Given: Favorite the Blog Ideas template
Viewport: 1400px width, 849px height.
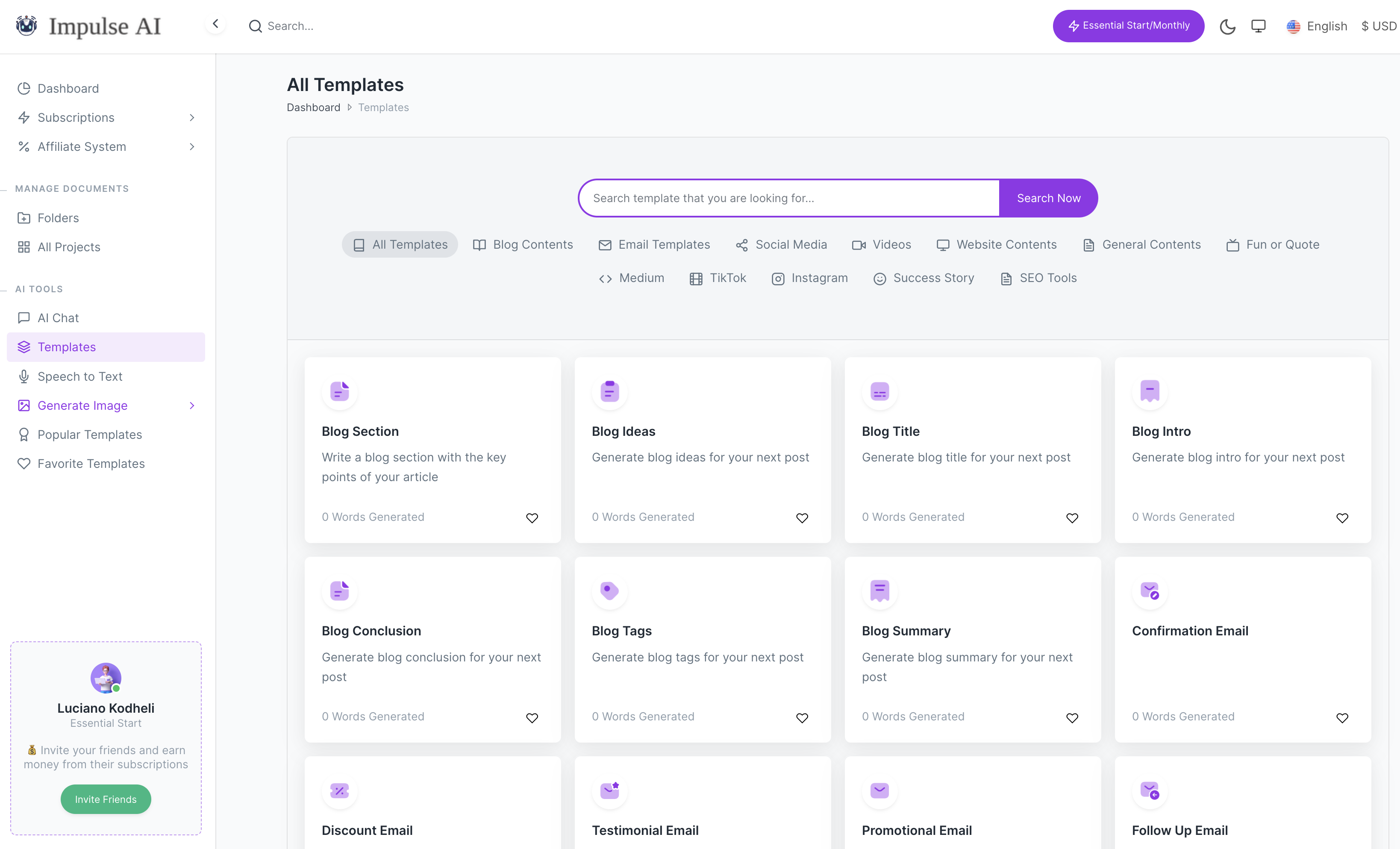Looking at the screenshot, I should (802, 518).
